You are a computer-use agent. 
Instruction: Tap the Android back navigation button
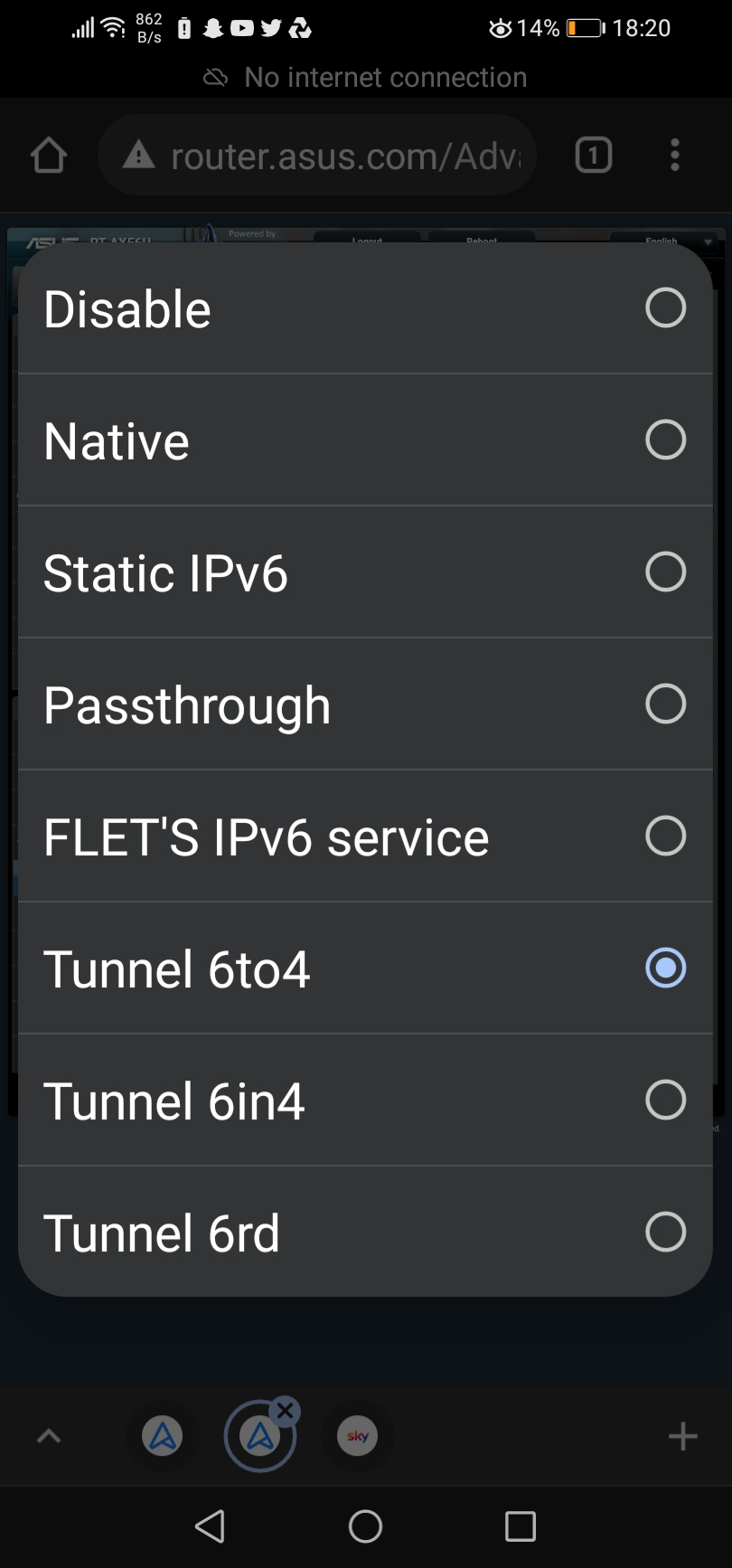tap(210, 1525)
